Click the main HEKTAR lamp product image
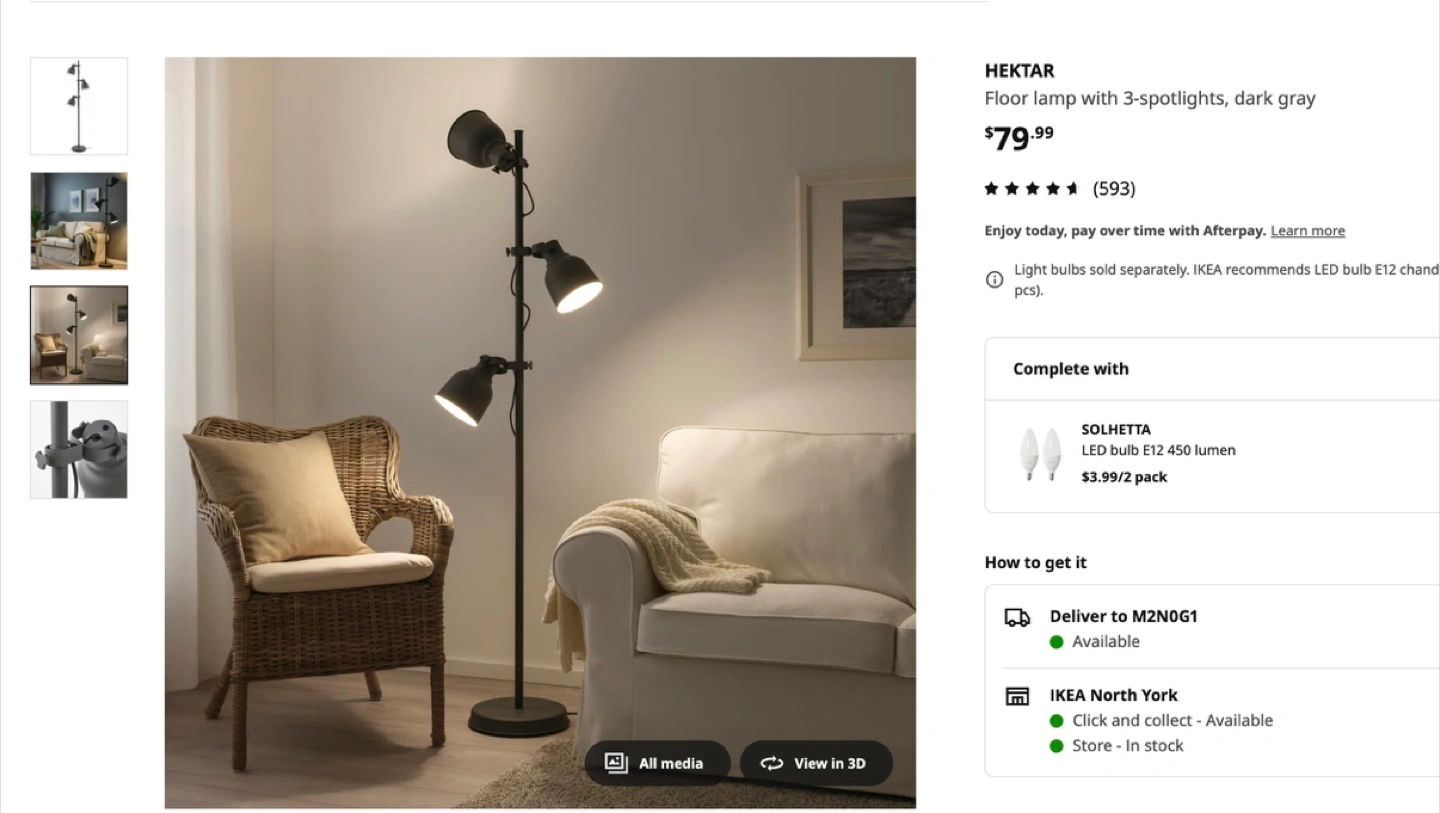 point(540,432)
